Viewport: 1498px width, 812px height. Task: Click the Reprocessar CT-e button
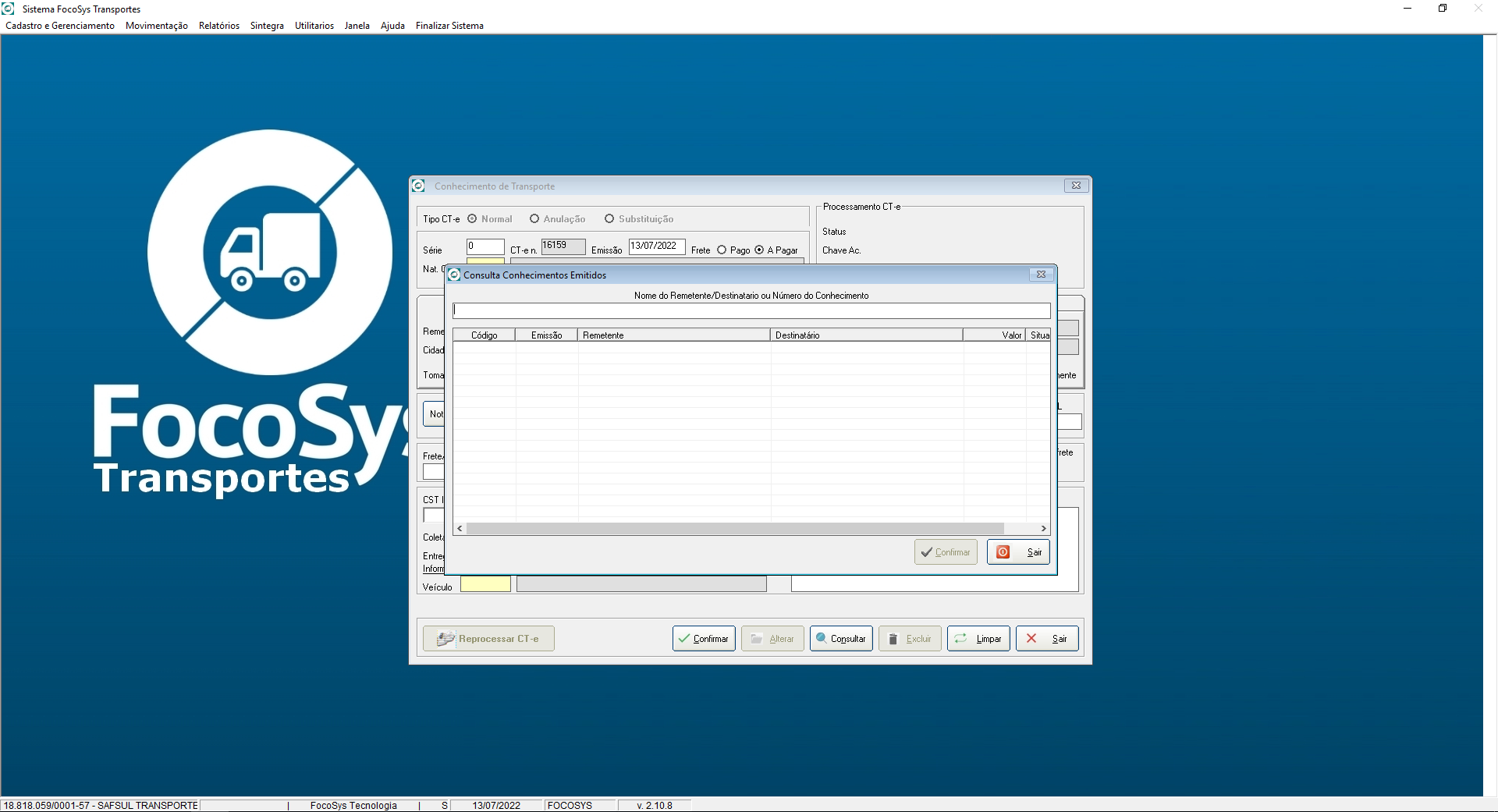488,639
